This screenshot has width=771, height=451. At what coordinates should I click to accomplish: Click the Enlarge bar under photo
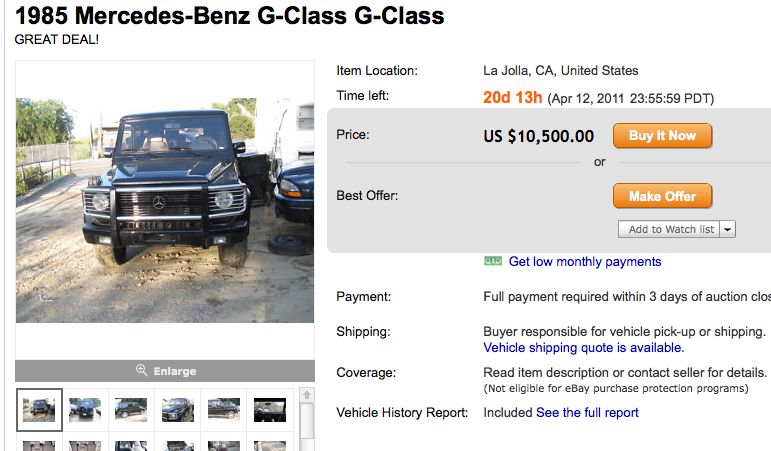165,370
